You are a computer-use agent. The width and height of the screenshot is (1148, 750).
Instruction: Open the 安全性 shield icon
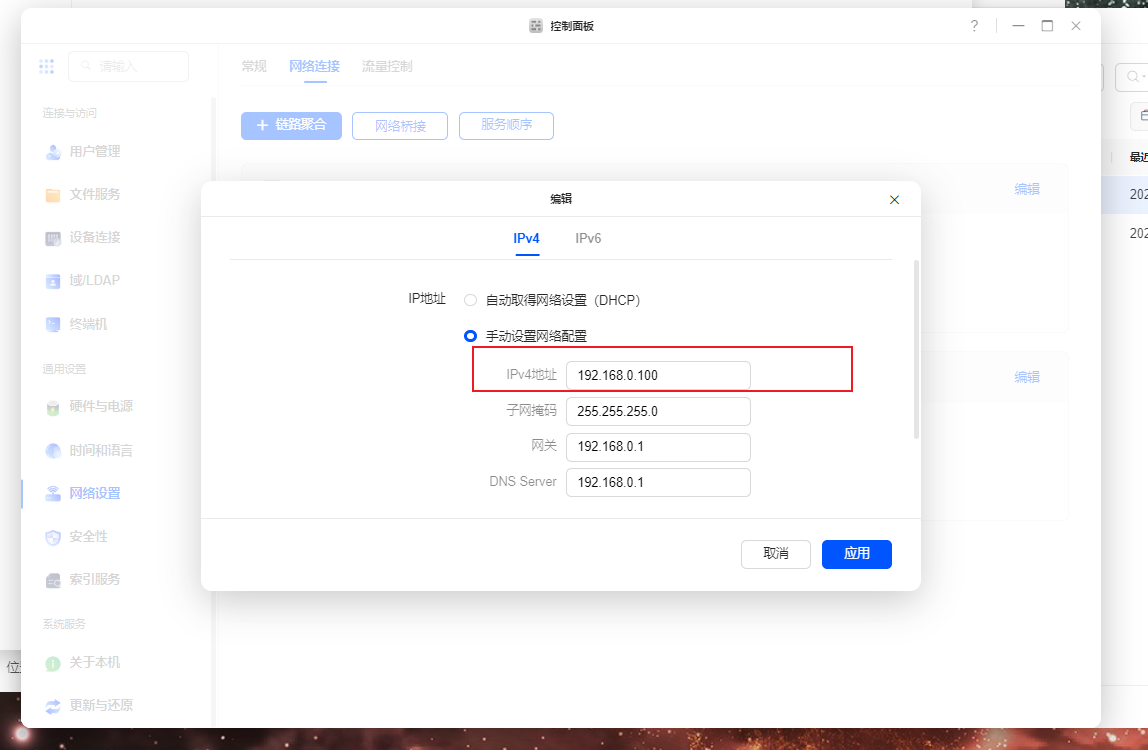pos(53,537)
